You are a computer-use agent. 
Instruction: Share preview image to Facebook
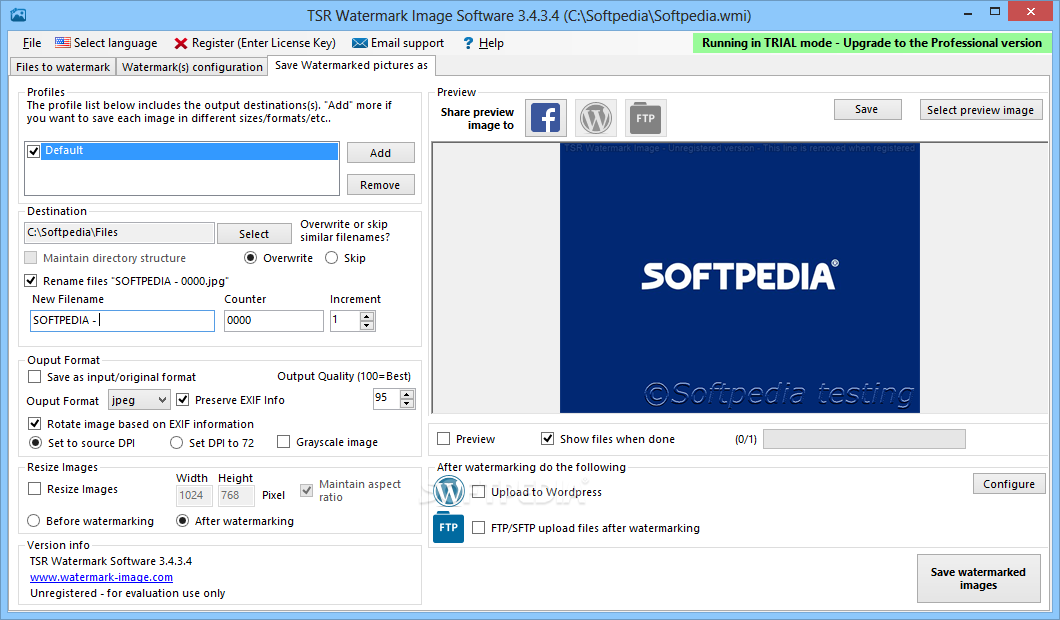pos(546,118)
